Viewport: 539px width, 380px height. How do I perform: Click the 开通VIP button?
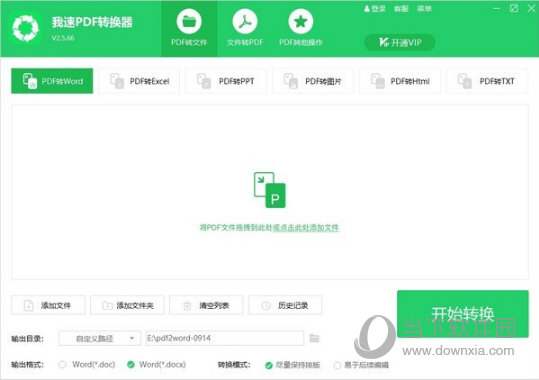pyautogui.click(x=400, y=42)
